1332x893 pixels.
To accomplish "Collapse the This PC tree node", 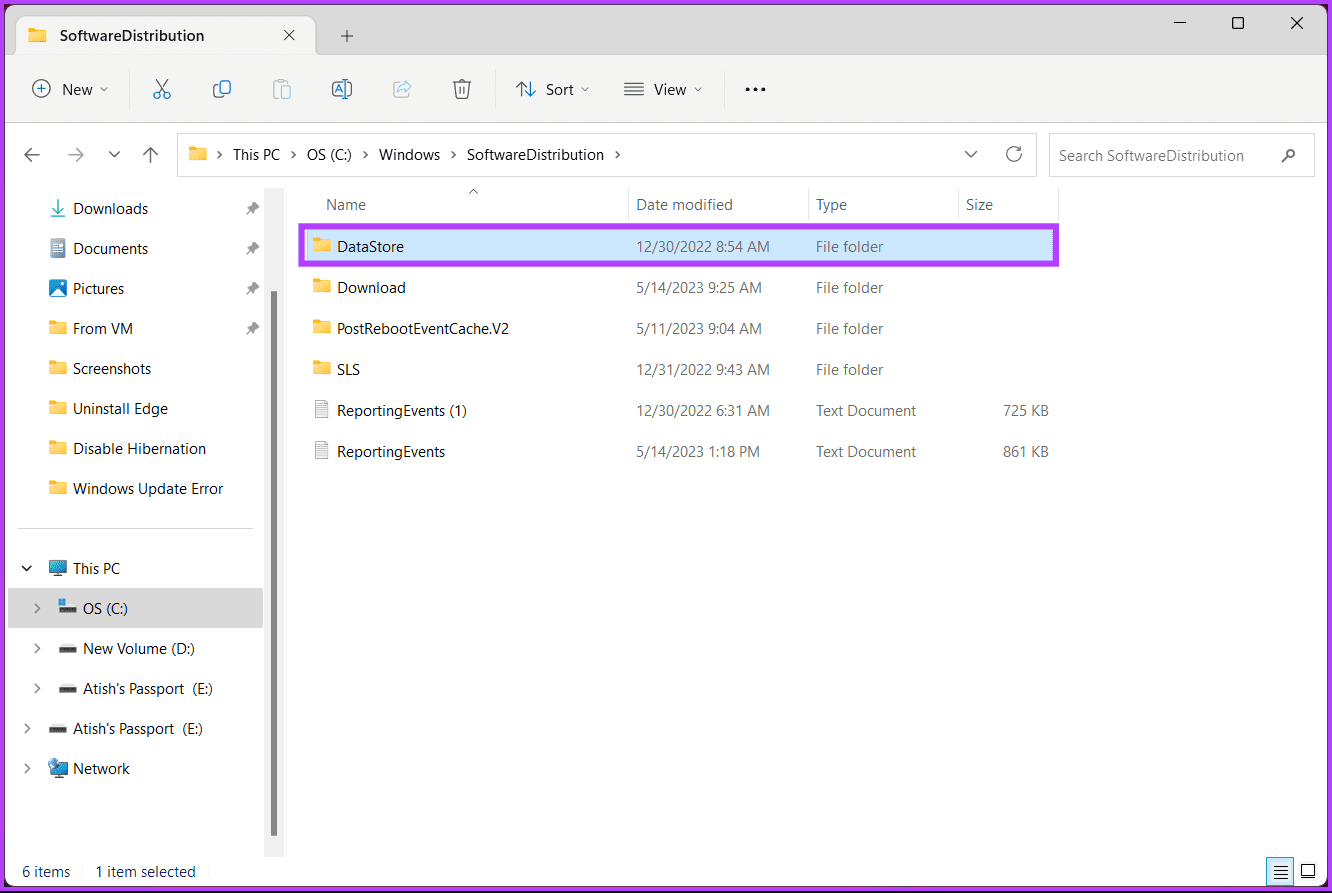I will coord(27,568).
